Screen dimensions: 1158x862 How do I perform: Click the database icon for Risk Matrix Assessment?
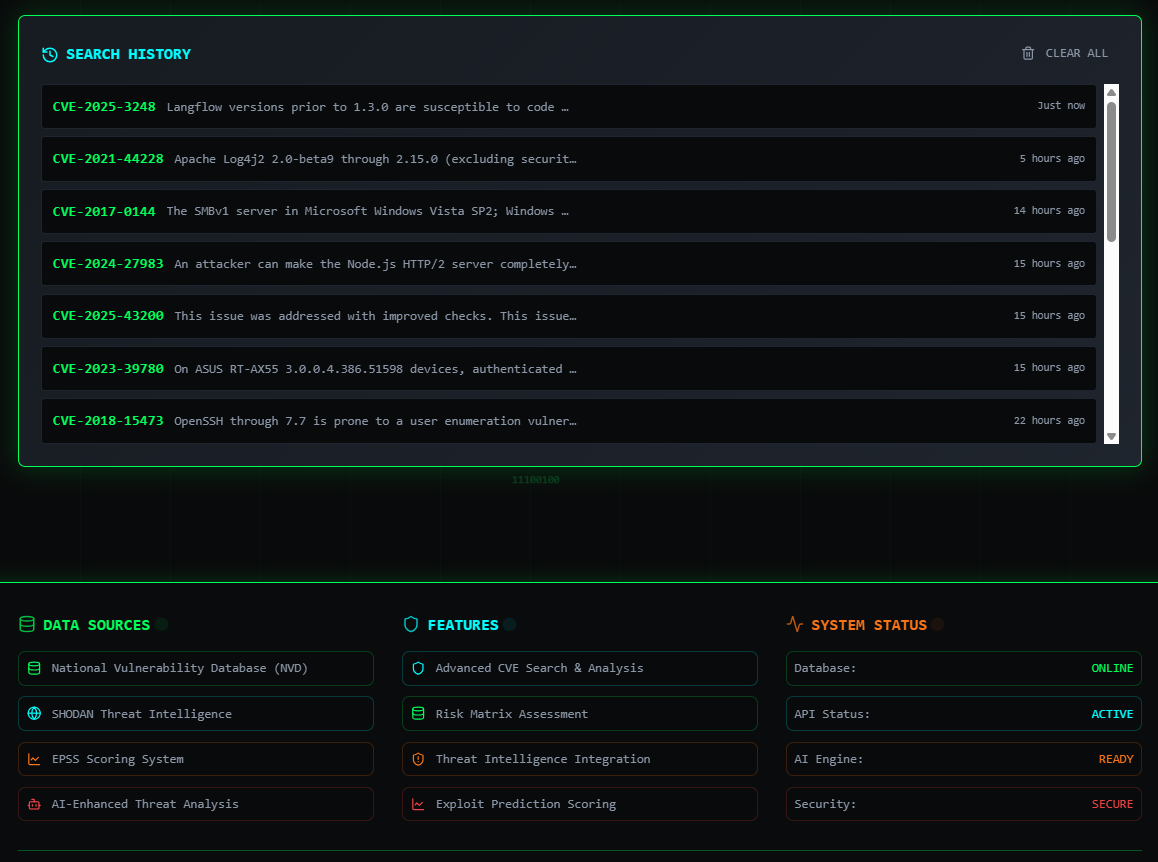418,714
